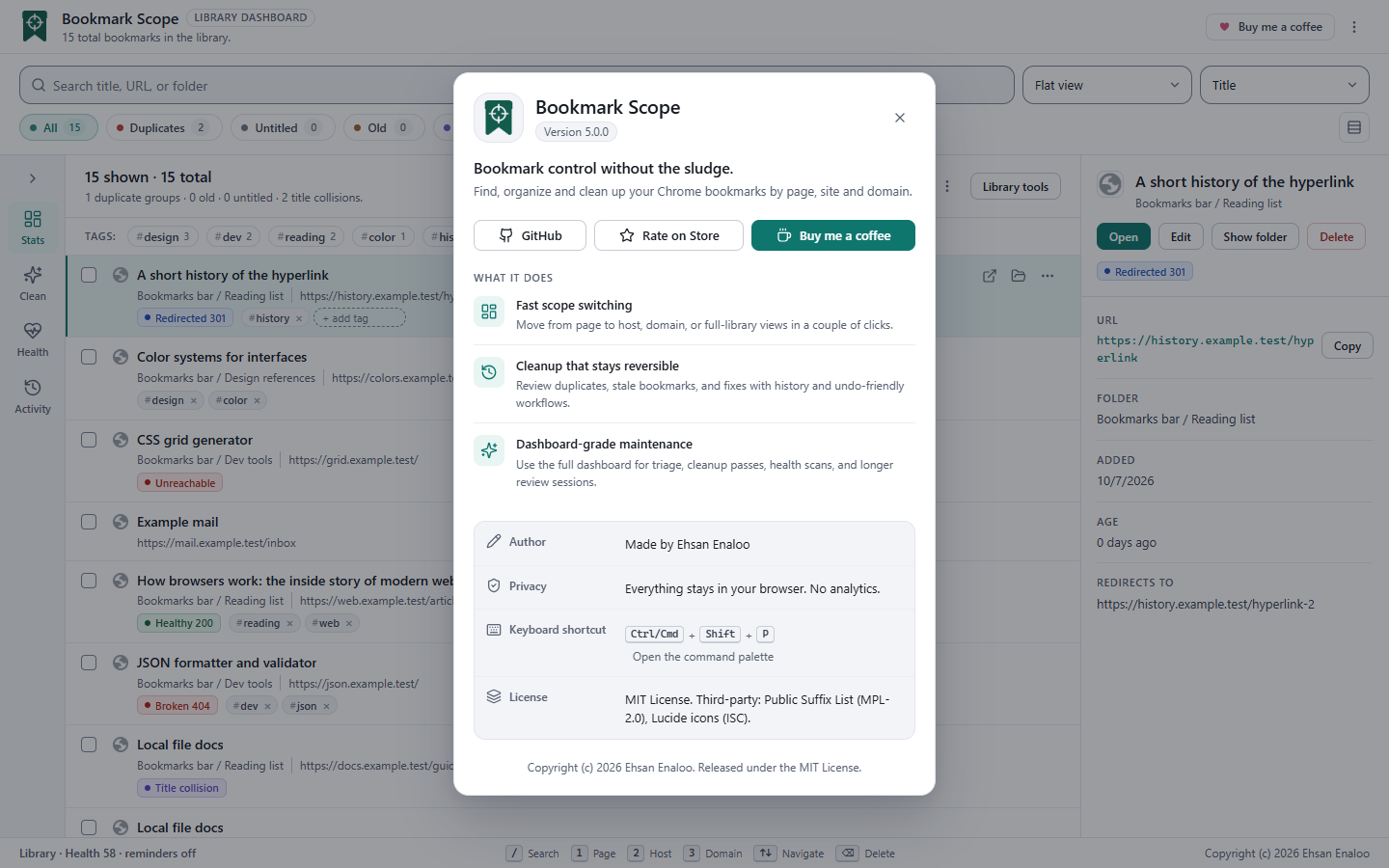Viewport: 1389px width, 868px height.
Task: Open the Flat view dropdown
Action: pyautogui.click(x=1107, y=85)
